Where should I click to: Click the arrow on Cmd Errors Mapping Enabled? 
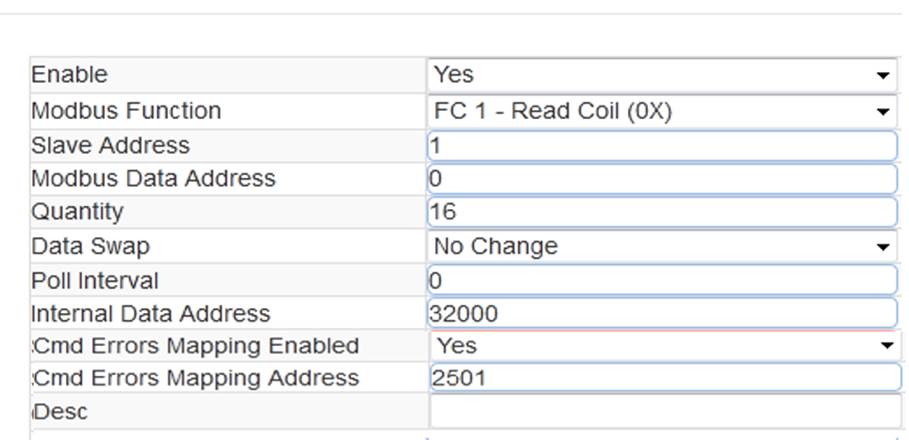[887, 346]
